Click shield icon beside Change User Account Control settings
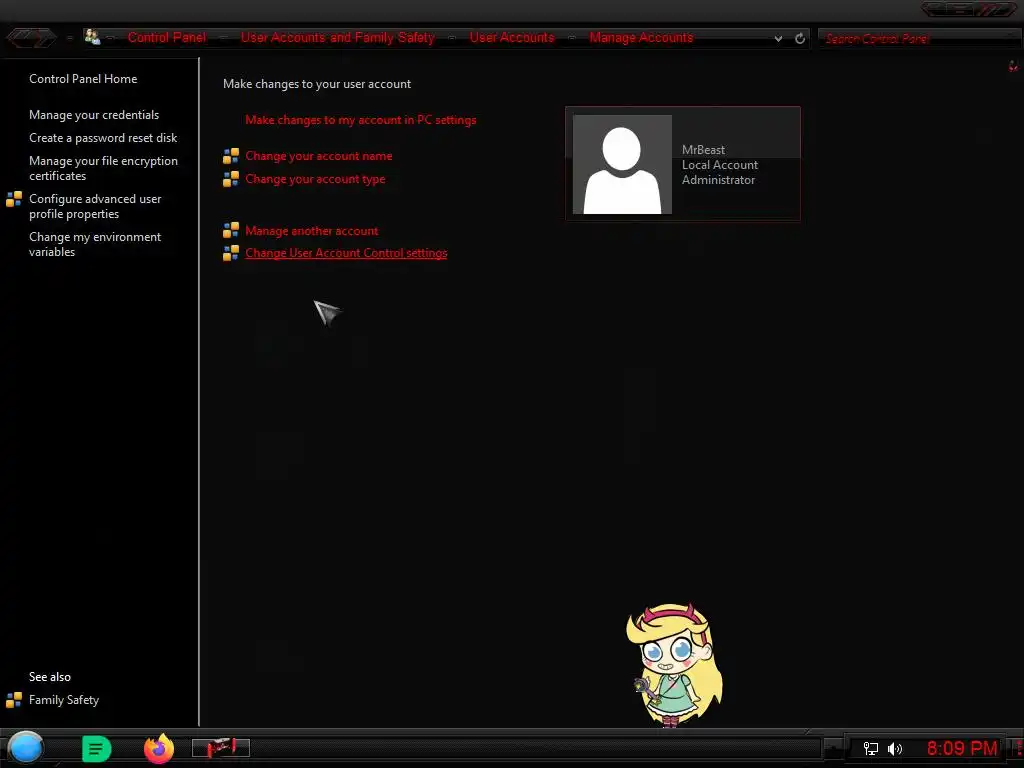 click(231, 253)
